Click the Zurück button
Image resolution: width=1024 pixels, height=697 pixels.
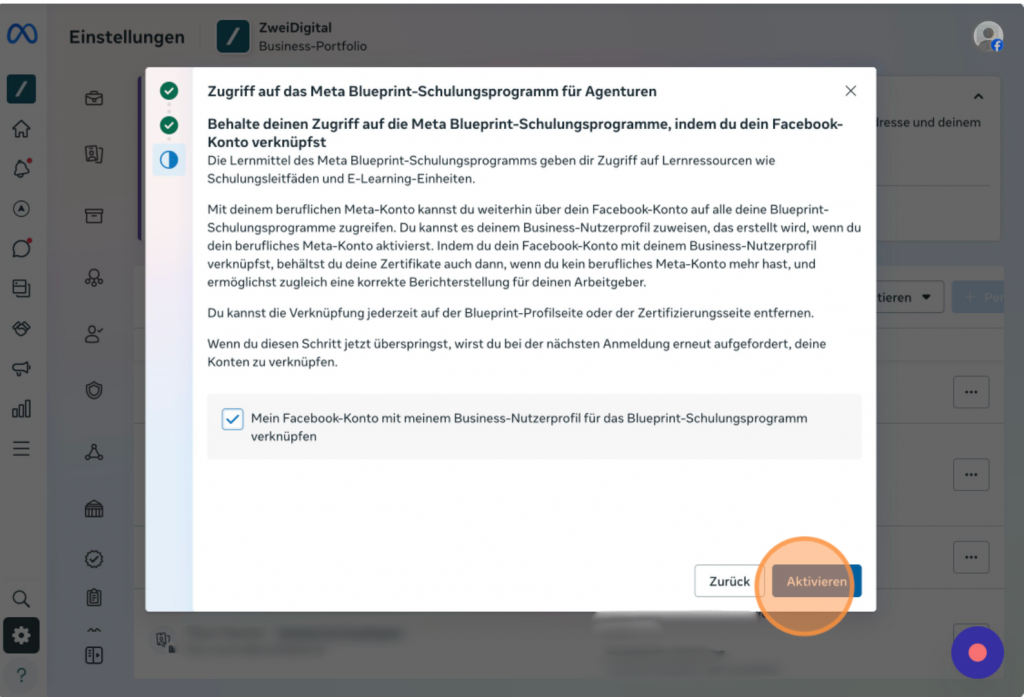click(x=729, y=581)
